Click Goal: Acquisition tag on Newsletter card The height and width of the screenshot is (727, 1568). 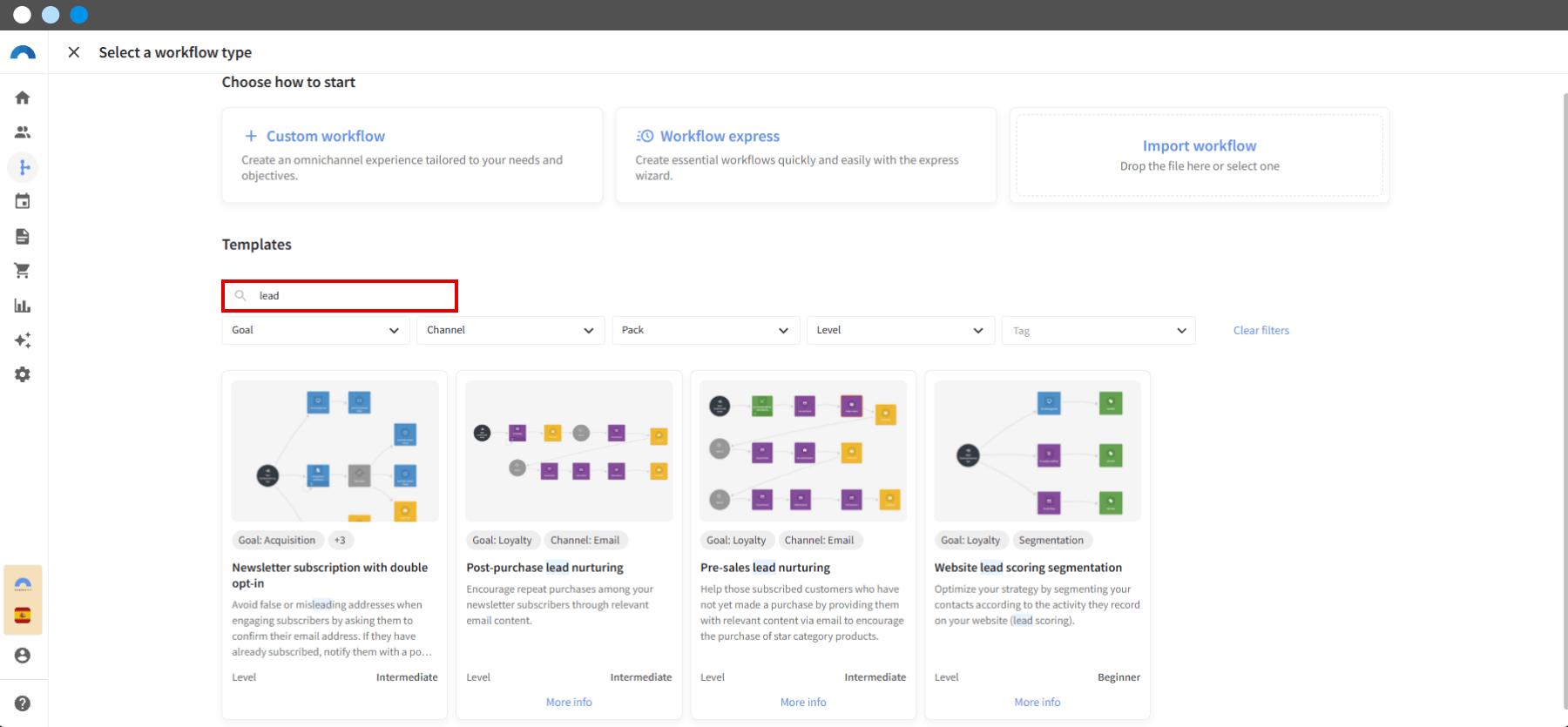(x=277, y=540)
